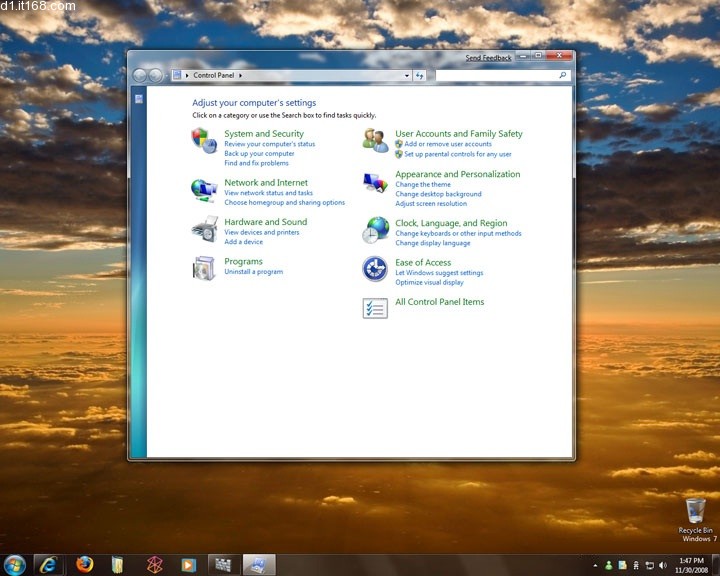Click View devices and printers
Viewport: 720px width, 576px height.
point(261,232)
